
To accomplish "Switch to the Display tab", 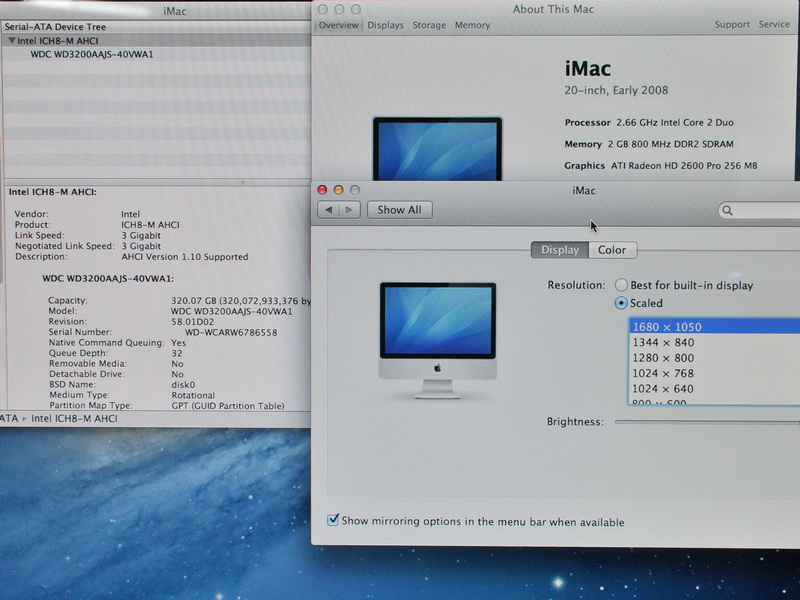I will [560, 250].
